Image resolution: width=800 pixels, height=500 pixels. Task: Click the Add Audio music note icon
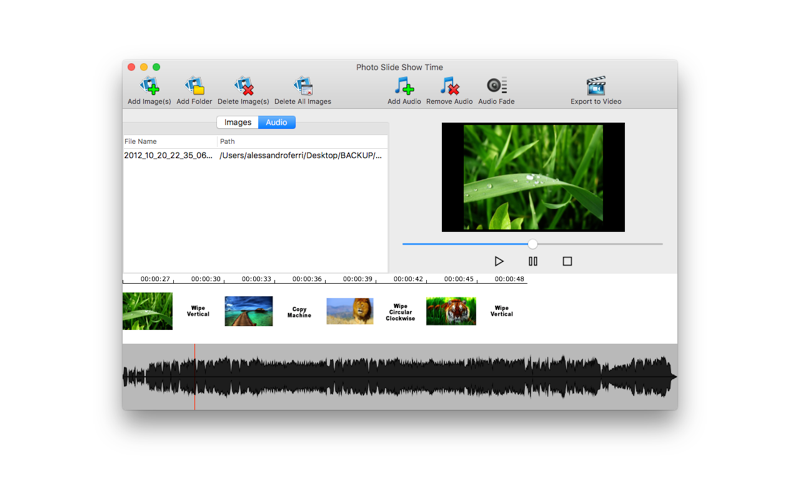coord(403,87)
